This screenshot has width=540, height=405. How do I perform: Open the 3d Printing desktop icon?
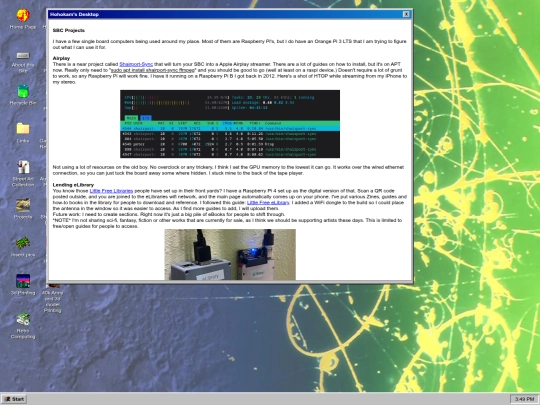(x=23, y=285)
